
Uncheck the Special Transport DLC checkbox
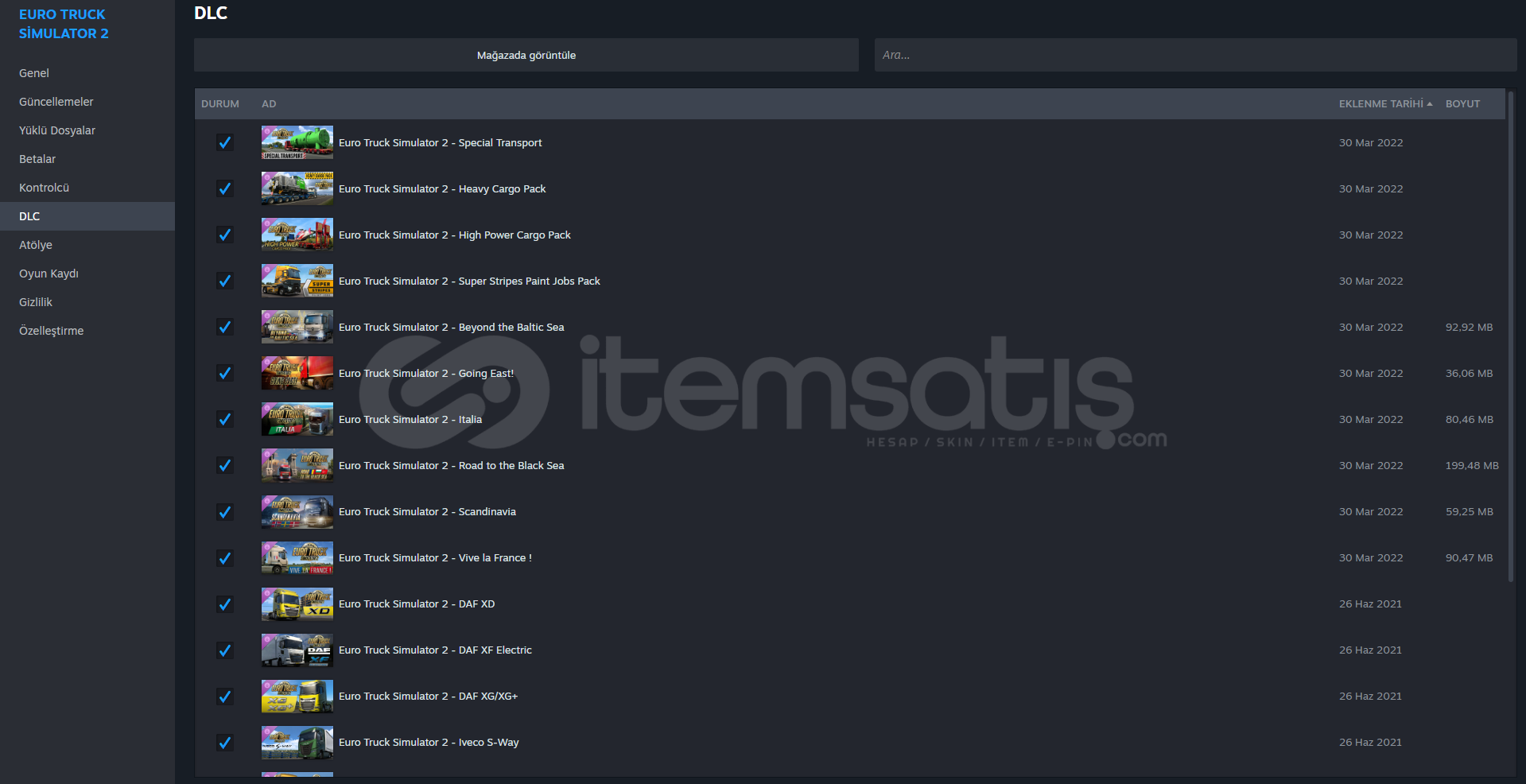pyautogui.click(x=225, y=142)
